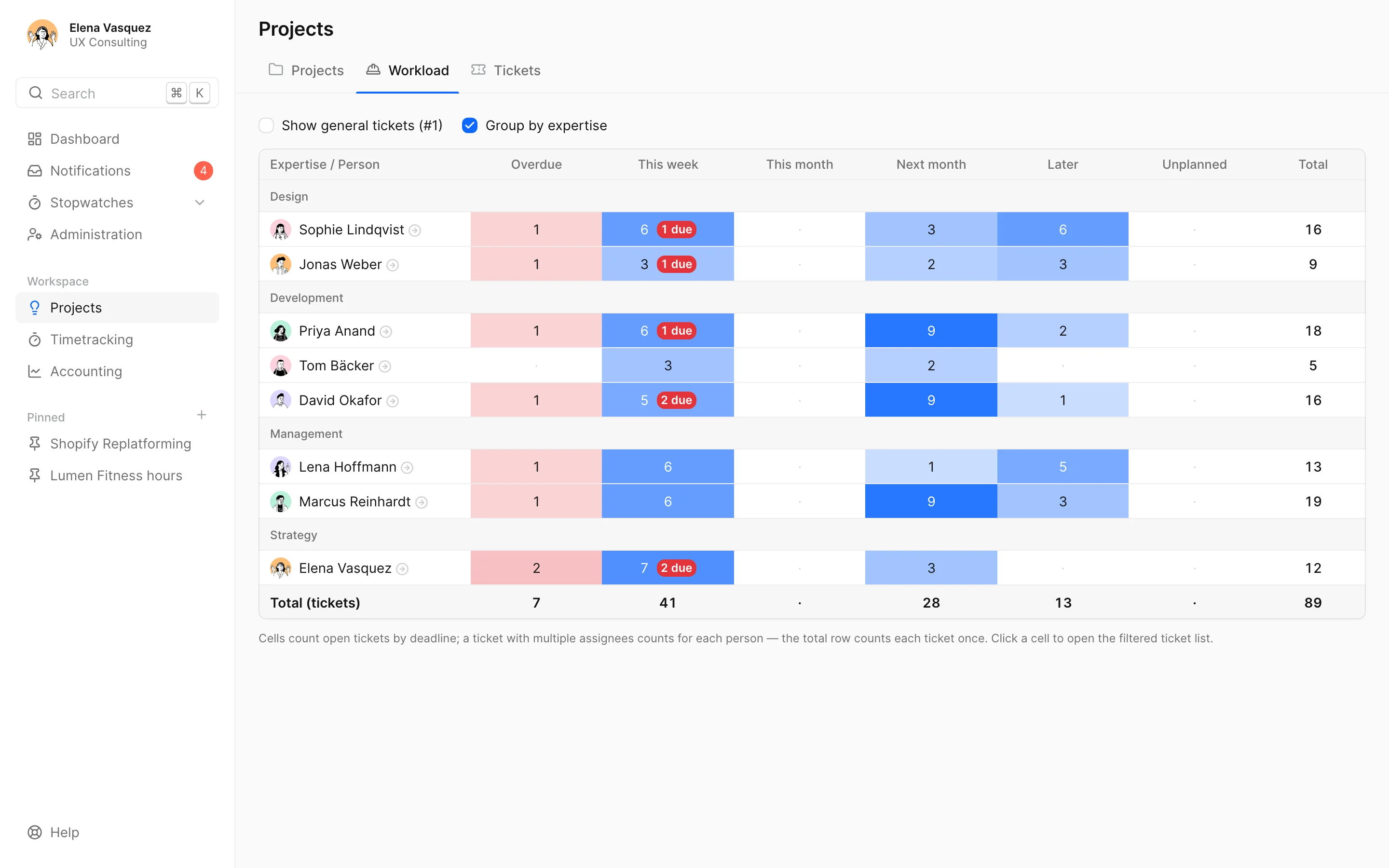Open the Shopify Replatforming pinned link
Image resolution: width=1389 pixels, height=868 pixels.
(x=117, y=443)
